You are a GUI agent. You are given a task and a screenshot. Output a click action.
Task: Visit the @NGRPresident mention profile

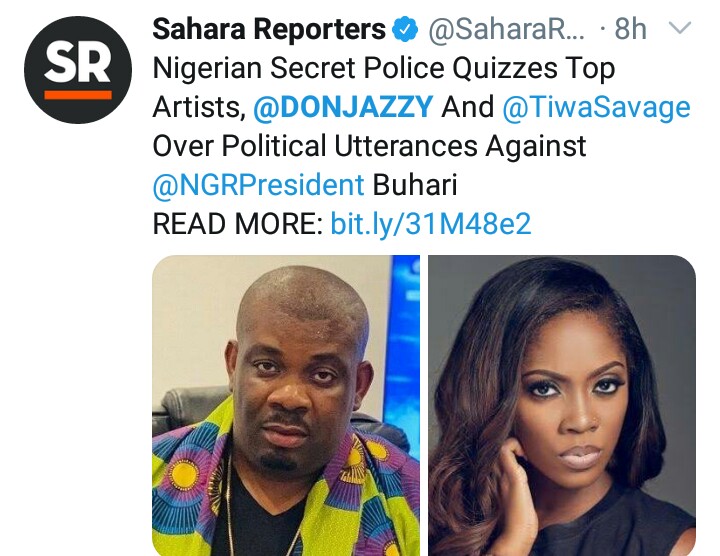(x=258, y=185)
